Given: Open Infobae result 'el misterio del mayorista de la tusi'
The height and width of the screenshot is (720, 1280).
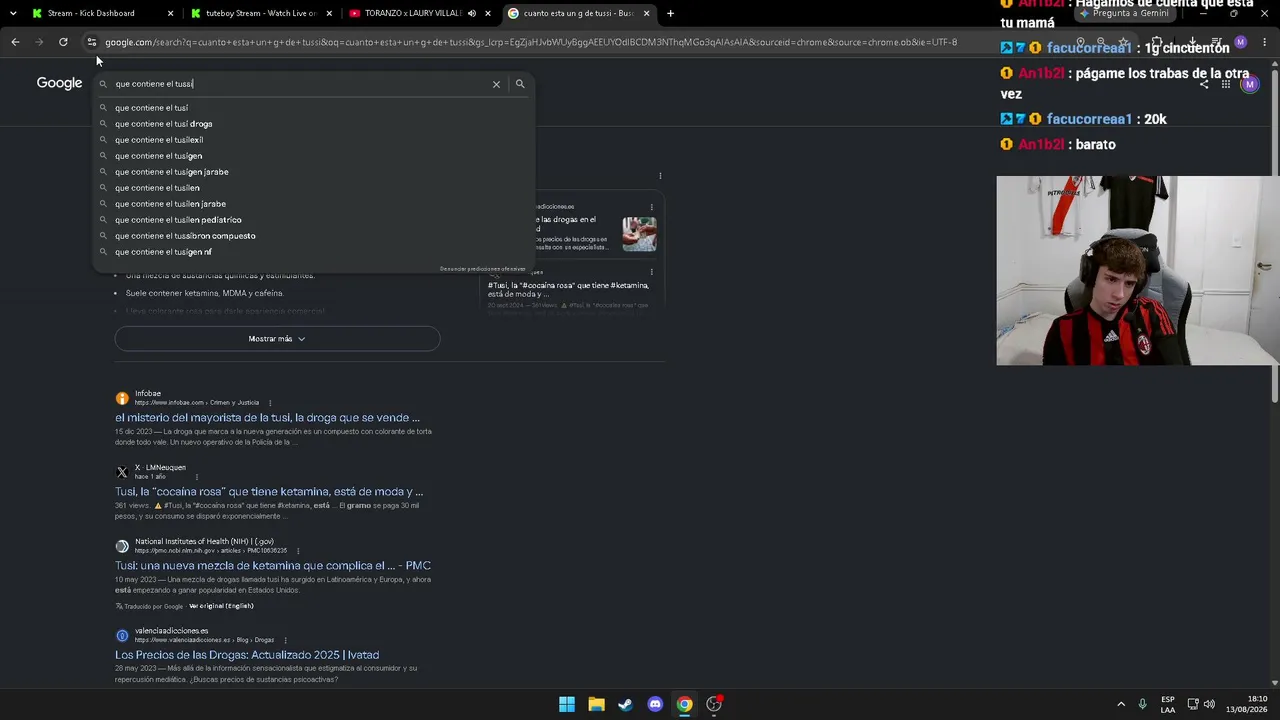Looking at the screenshot, I should click(267, 418).
